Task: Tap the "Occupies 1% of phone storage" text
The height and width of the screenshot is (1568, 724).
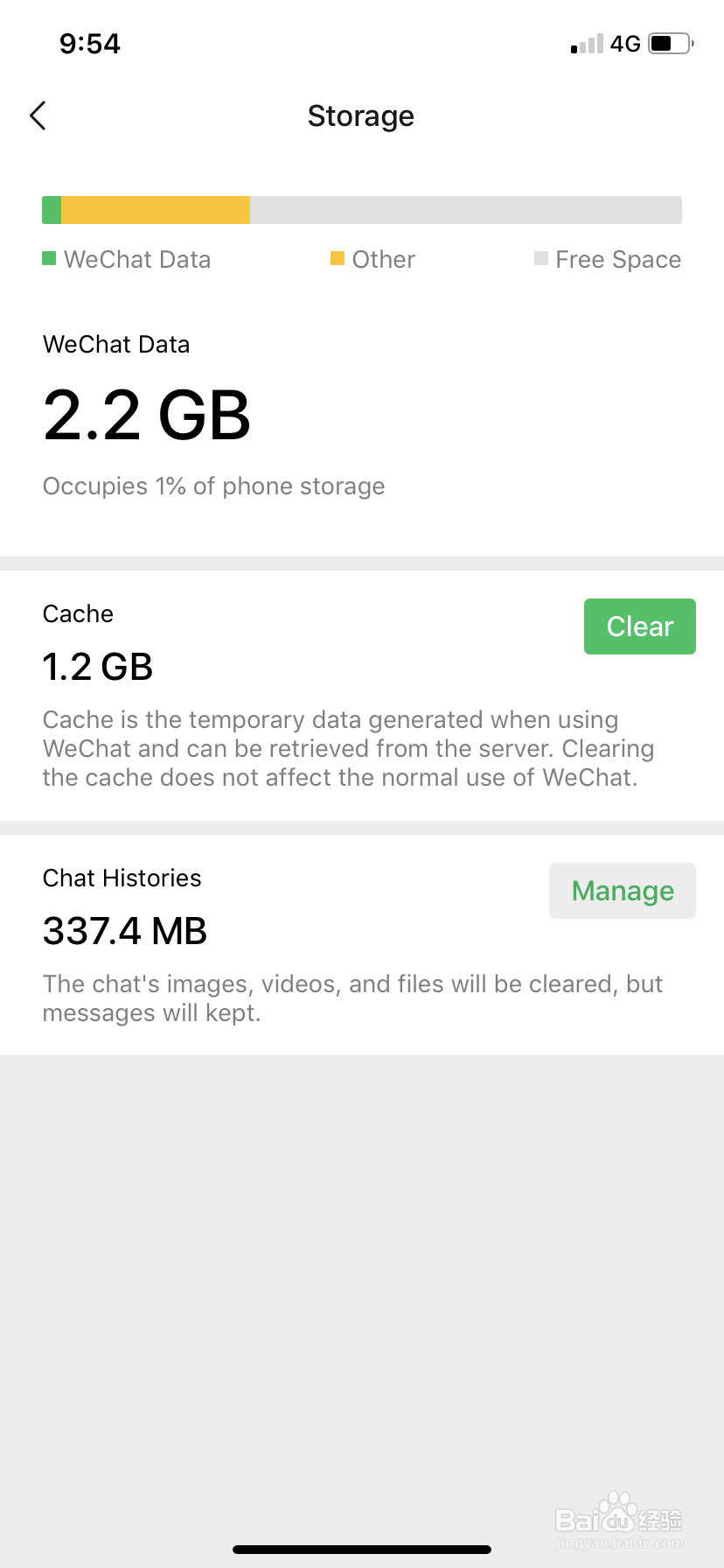Action: pos(213,486)
